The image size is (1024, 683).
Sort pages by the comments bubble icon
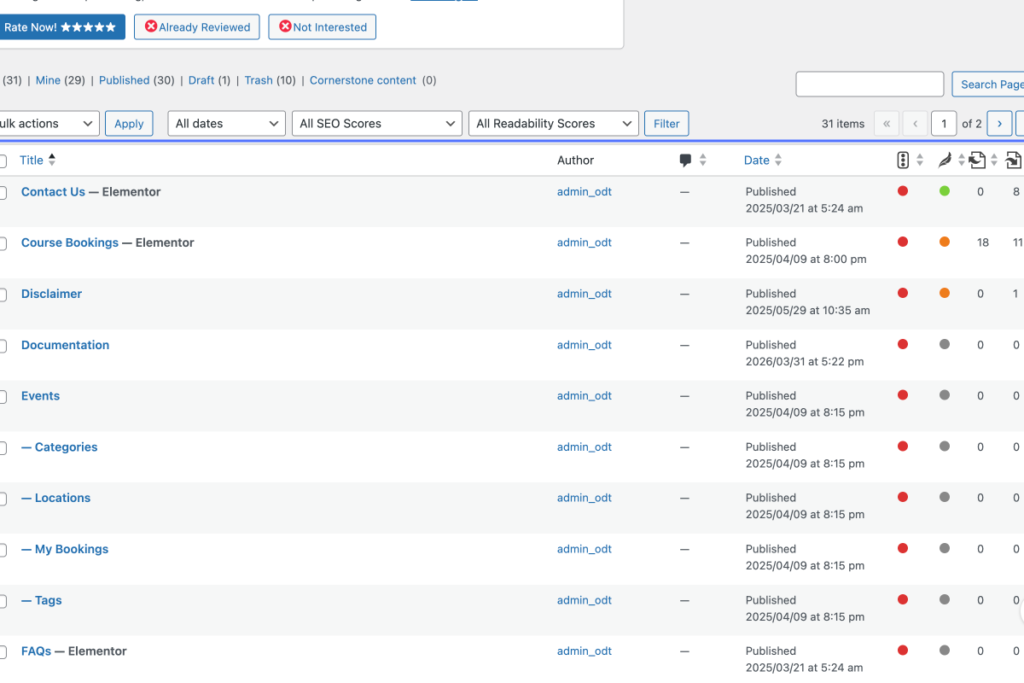click(x=692, y=160)
